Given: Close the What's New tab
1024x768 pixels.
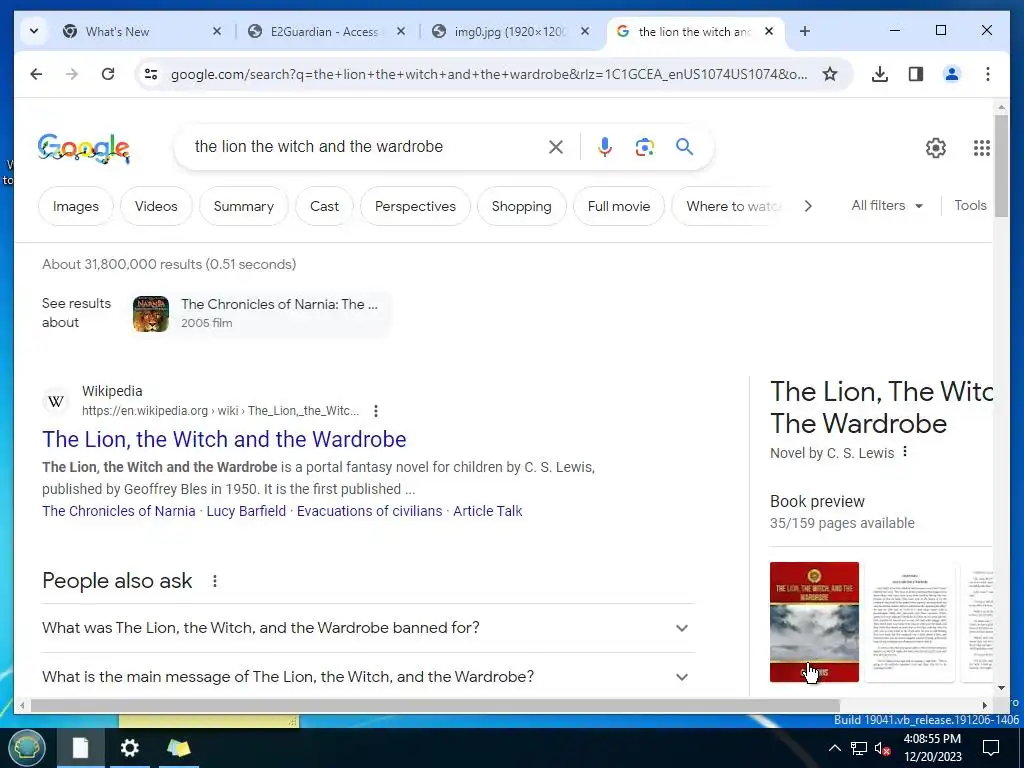Looking at the screenshot, I should (217, 31).
